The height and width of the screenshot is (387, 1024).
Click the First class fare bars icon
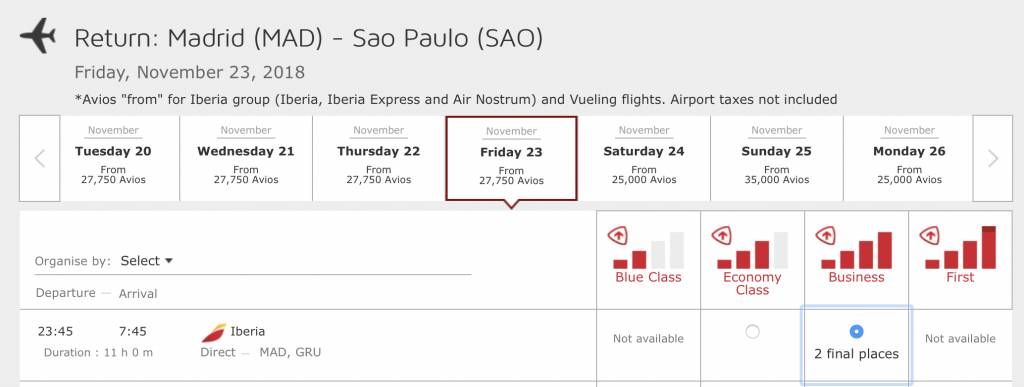[960, 248]
